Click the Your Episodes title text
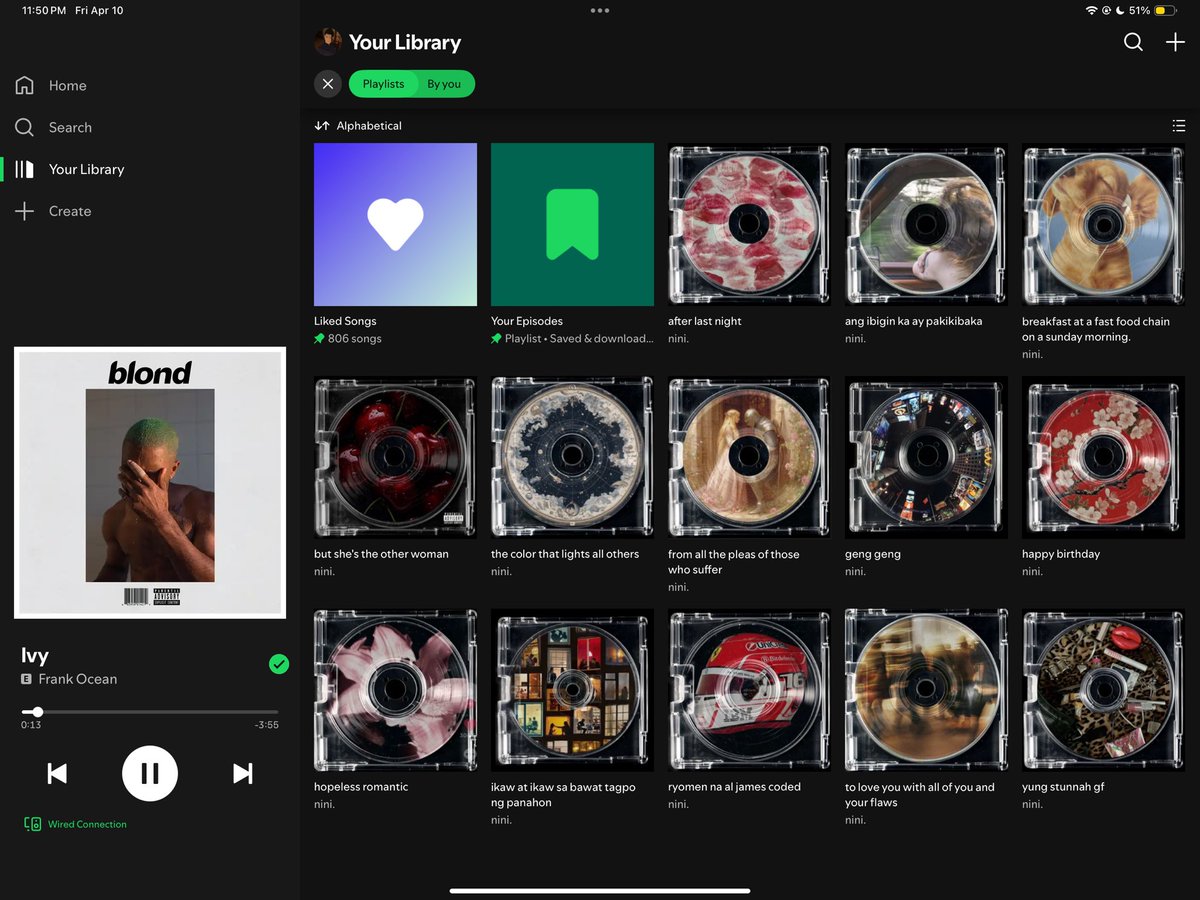Screen dimensions: 1200x900 [x=527, y=321]
